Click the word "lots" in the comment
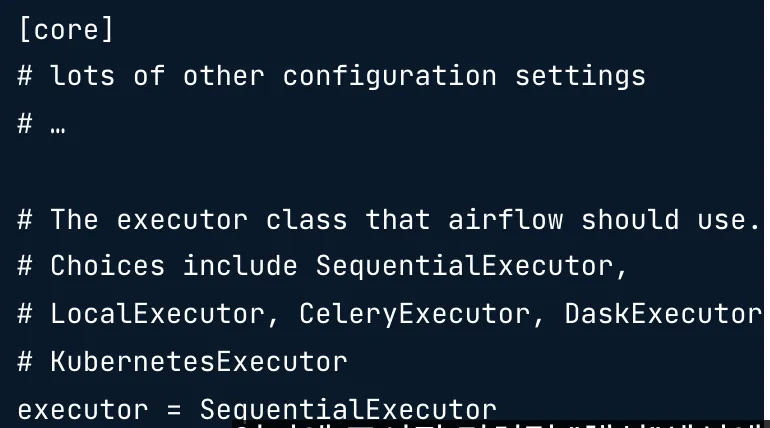 [x=83, y=76]
